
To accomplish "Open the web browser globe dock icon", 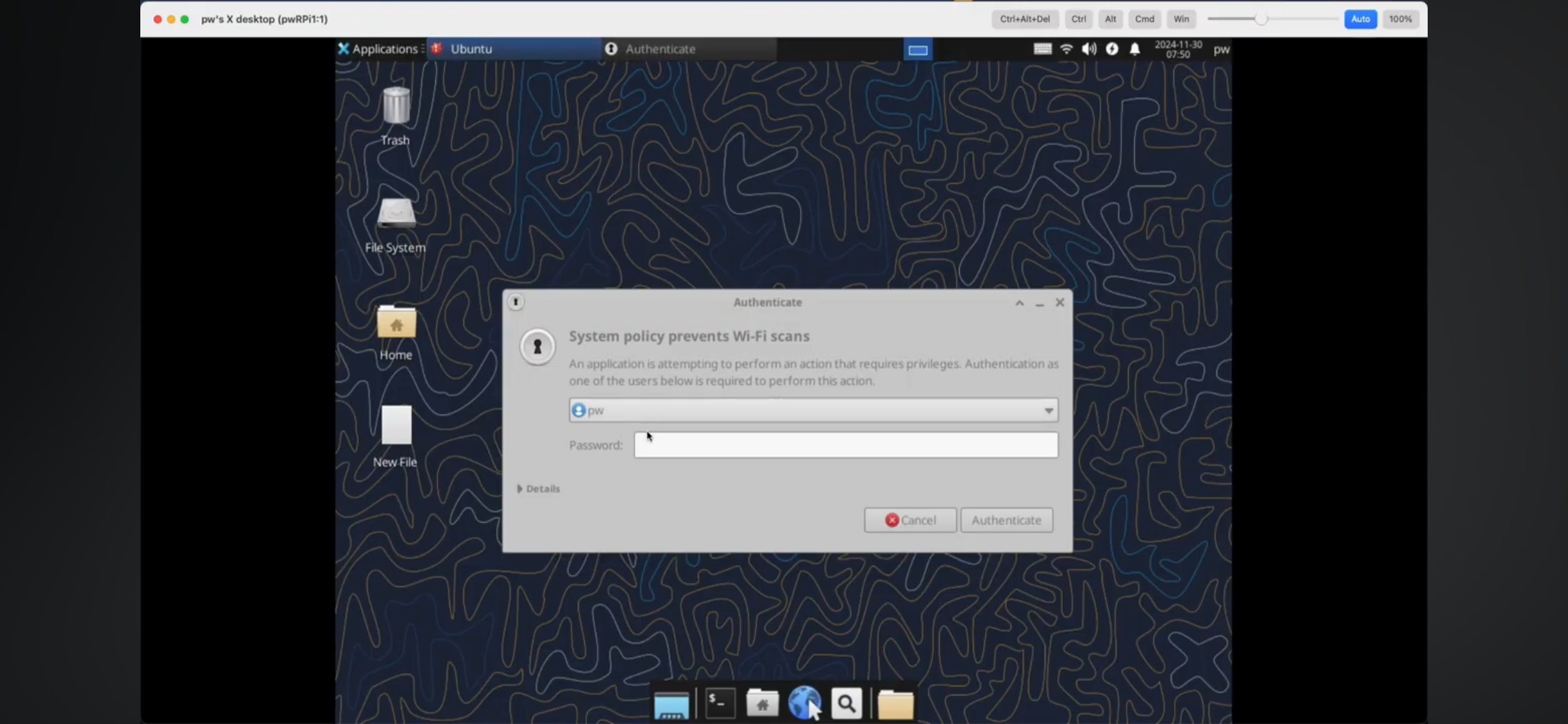I will tap(804, 702).
